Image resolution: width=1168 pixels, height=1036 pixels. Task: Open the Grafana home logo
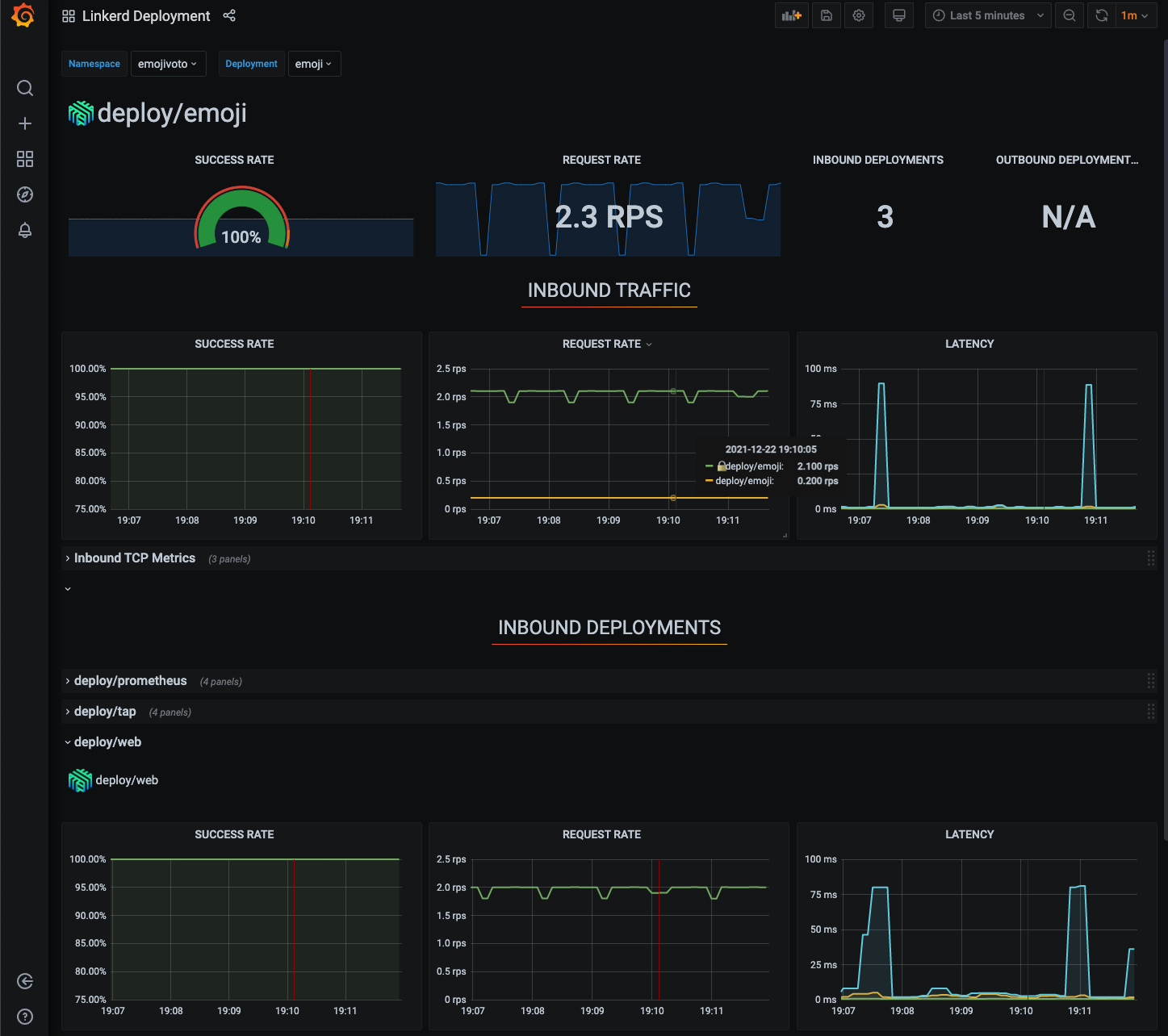coord(24,16)
